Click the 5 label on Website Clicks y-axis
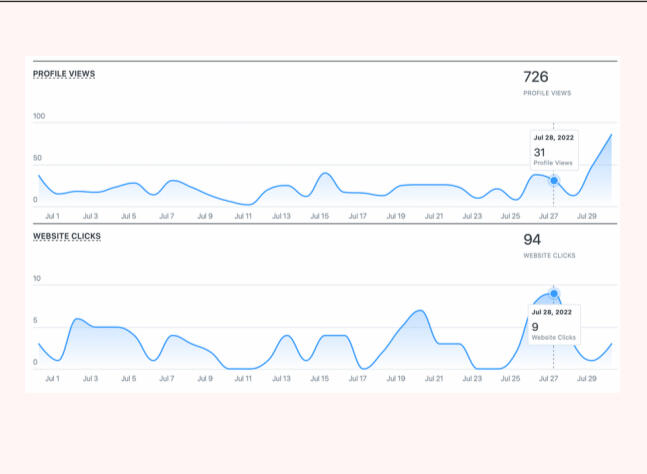The width and height of the screenshot is (647, 474). coord(36,321)
